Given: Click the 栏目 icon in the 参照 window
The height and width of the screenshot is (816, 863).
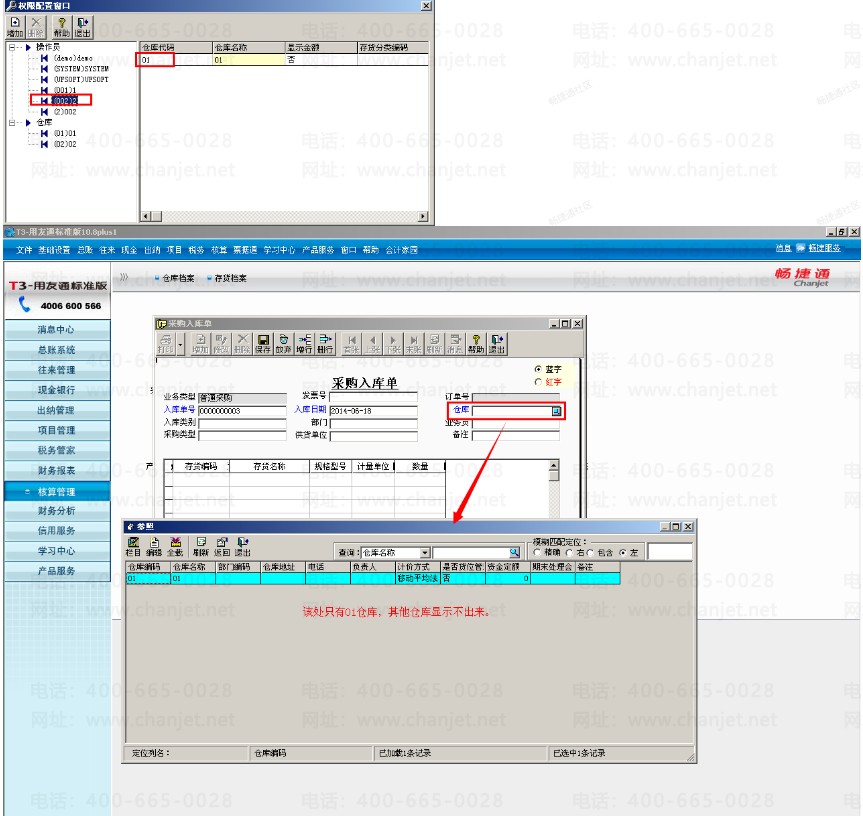Looking at the screenshot, I should (133, 547).
